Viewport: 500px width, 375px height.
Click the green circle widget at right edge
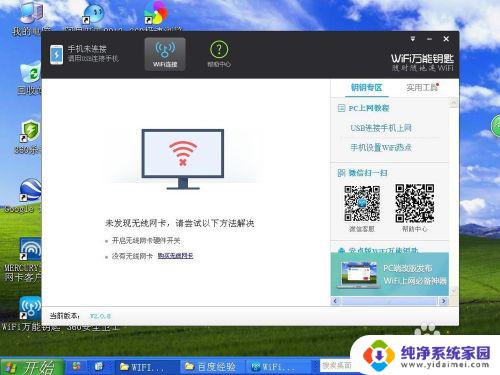point(496,126)
